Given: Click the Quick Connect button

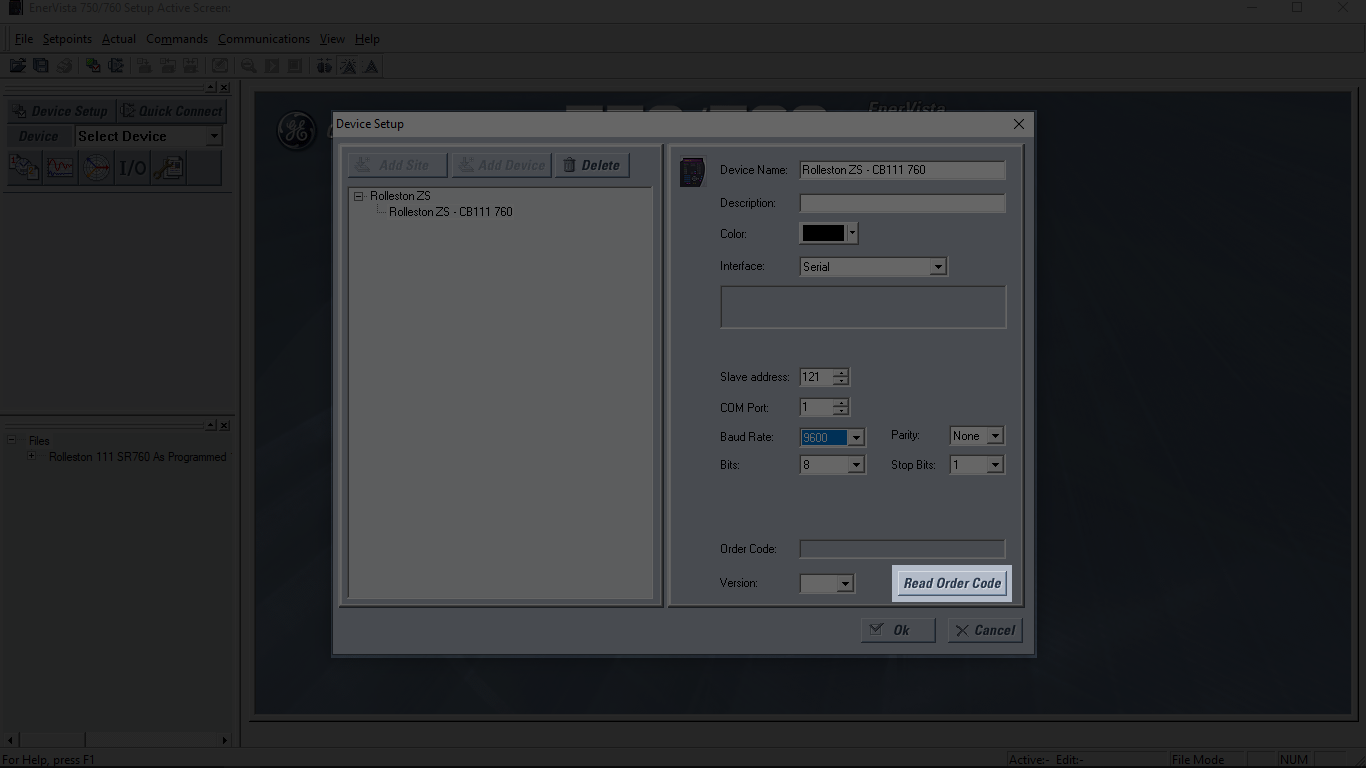Looking at the screenshot, I should (172, 111).
